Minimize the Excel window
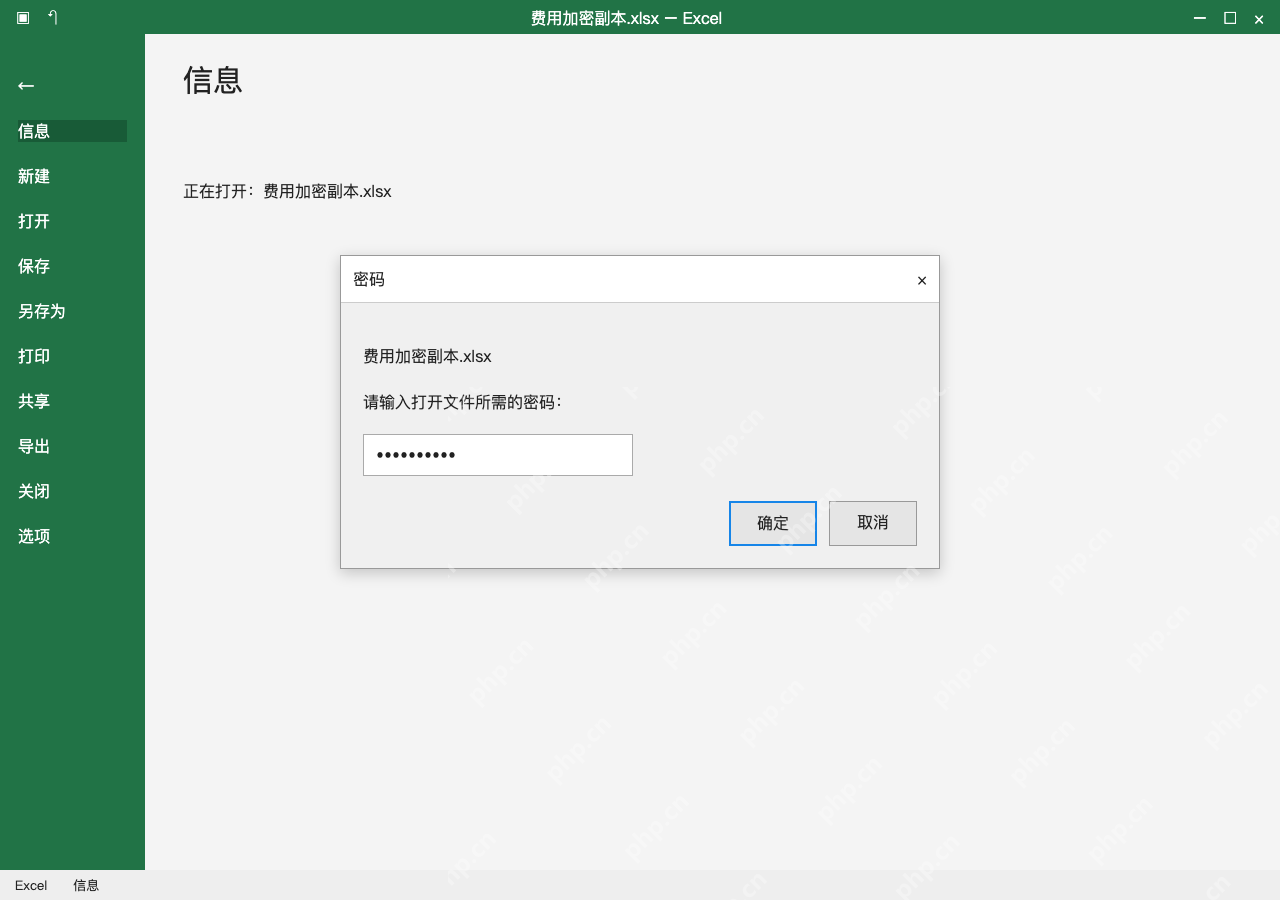This screenshot has width=1280, height=900. [x=1200, y=18]
